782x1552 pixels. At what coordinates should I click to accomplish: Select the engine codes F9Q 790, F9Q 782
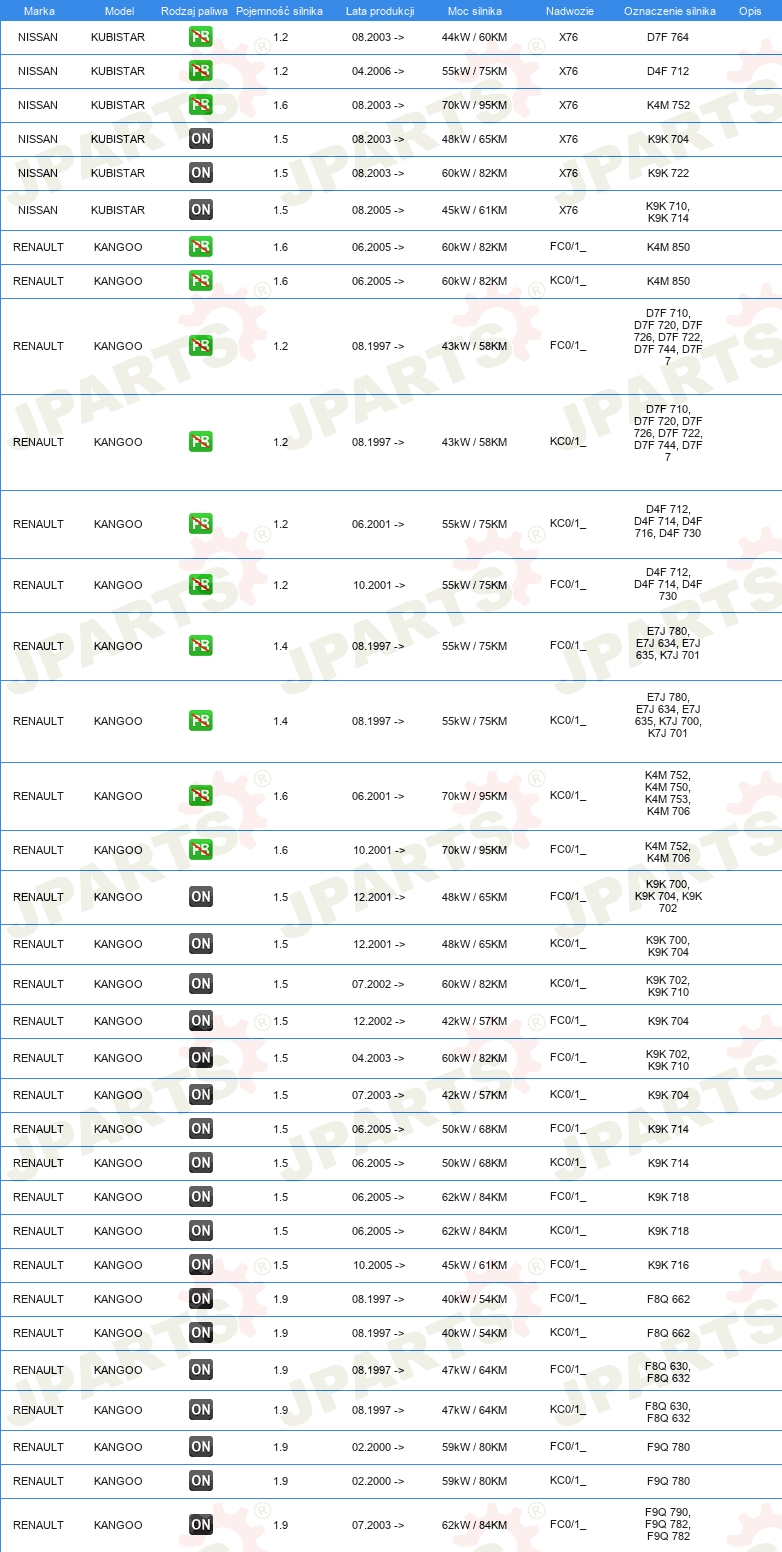[x=668, y=1524]
